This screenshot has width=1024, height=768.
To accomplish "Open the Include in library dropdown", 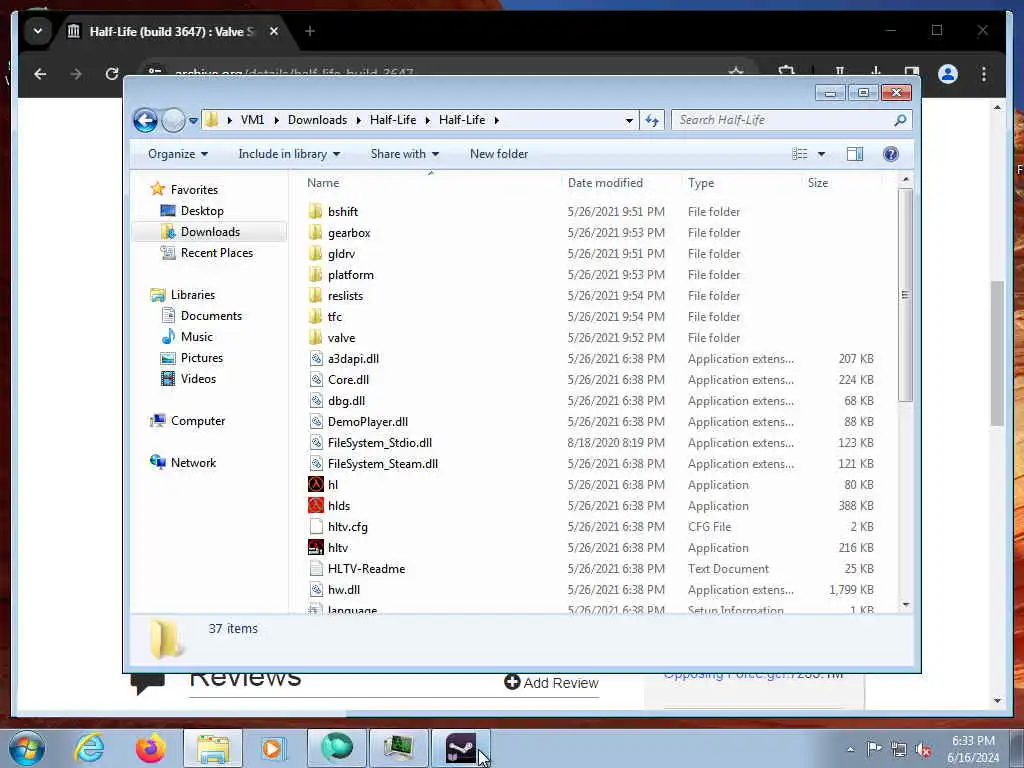I will tap(289, 154).
